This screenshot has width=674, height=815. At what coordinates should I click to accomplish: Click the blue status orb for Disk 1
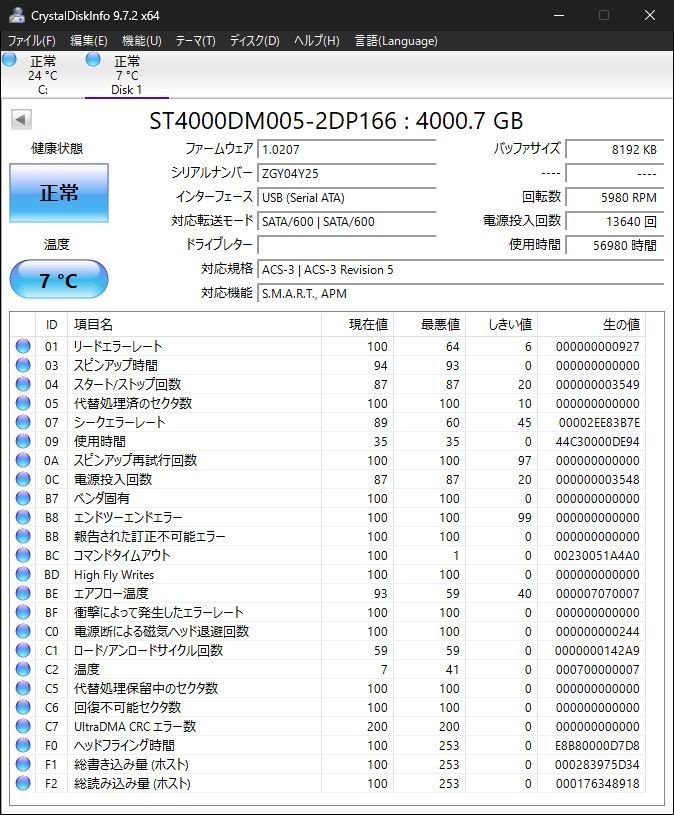(x=93, y=60)
